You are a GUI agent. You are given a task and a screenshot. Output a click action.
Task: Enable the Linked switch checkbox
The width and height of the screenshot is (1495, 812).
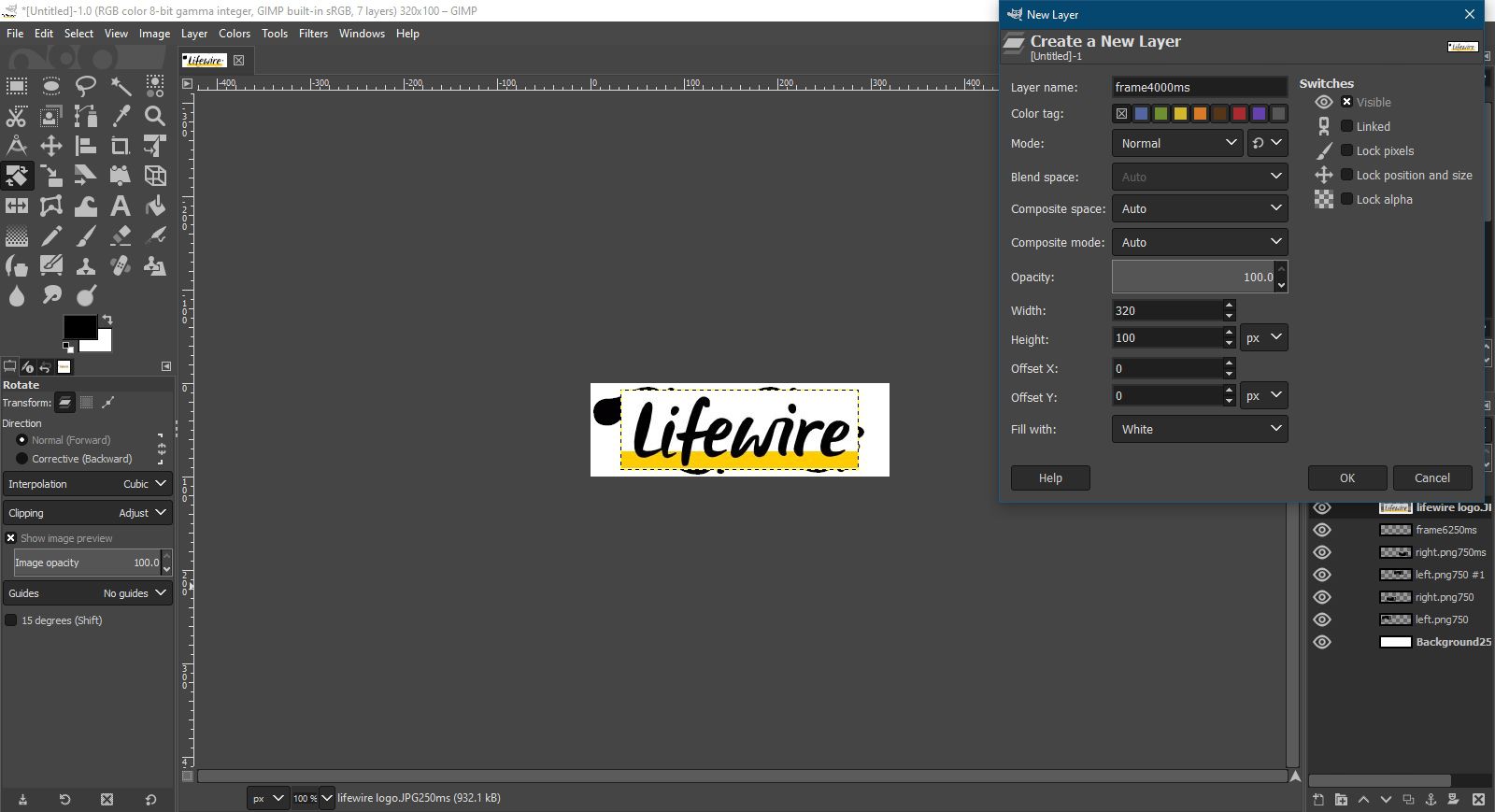1346,126
